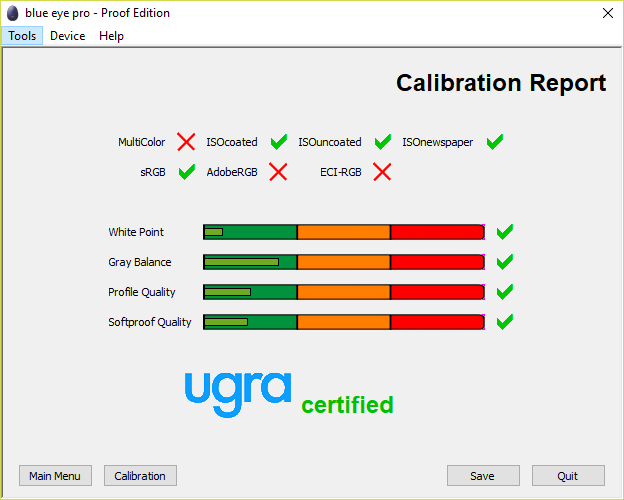Click the ugra certified logo

pos(288,393)
